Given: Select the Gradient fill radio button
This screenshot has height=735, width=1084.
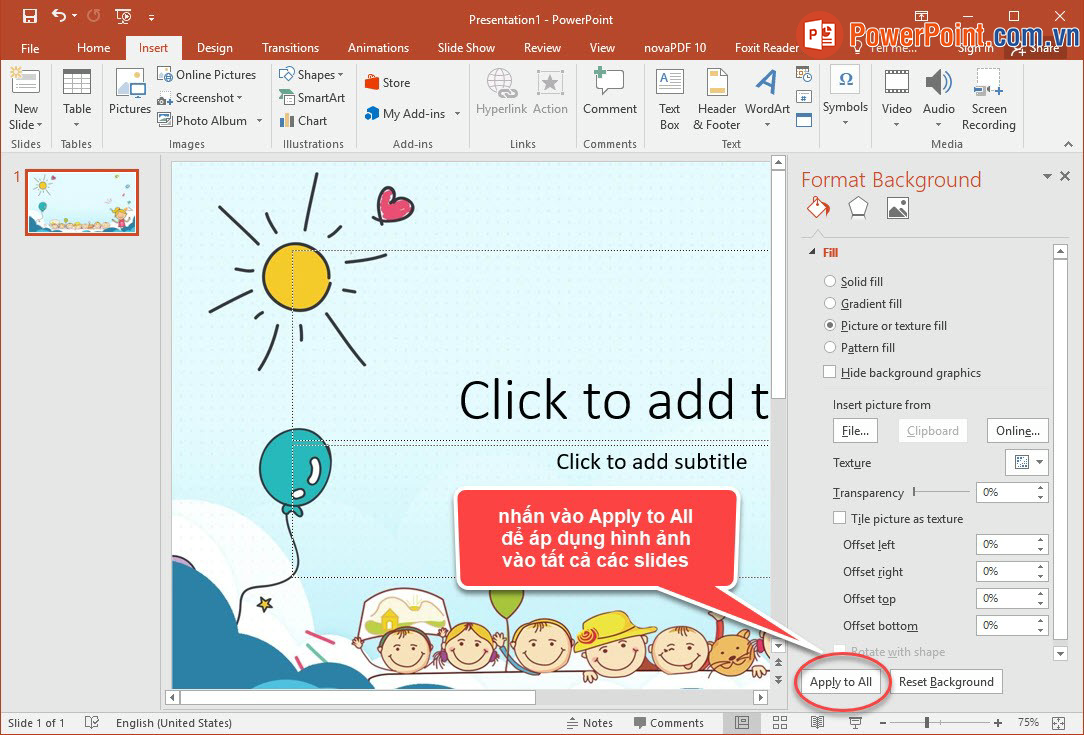Looking at the screenshot, I should pos(830,304).
